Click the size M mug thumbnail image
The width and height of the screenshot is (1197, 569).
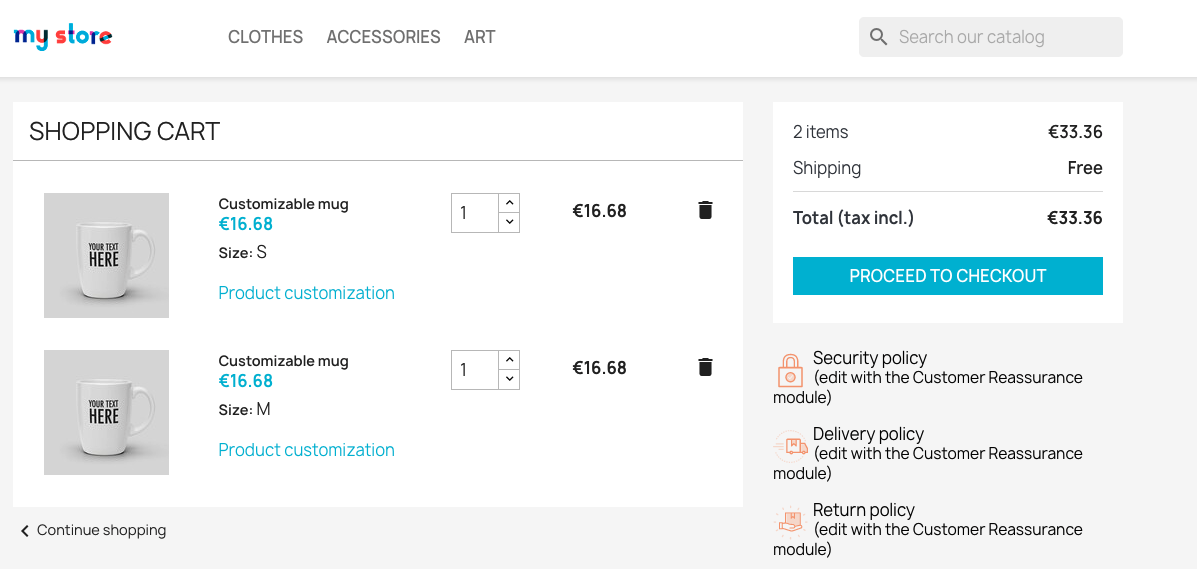106,412
